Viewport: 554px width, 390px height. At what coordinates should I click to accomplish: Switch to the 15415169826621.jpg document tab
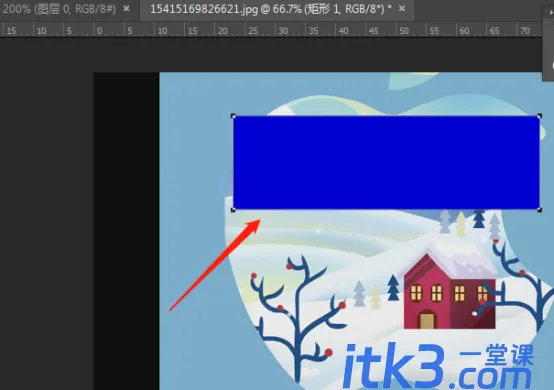[x=271, y=9]
